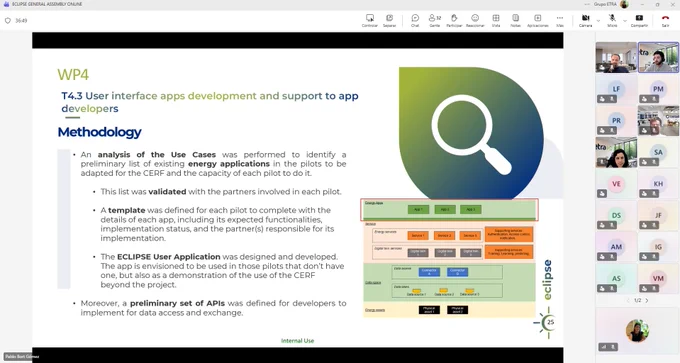Click the Grupo ETRA profile avatar
This screenshot has height=363, width=680.
(x=624, y=4)
